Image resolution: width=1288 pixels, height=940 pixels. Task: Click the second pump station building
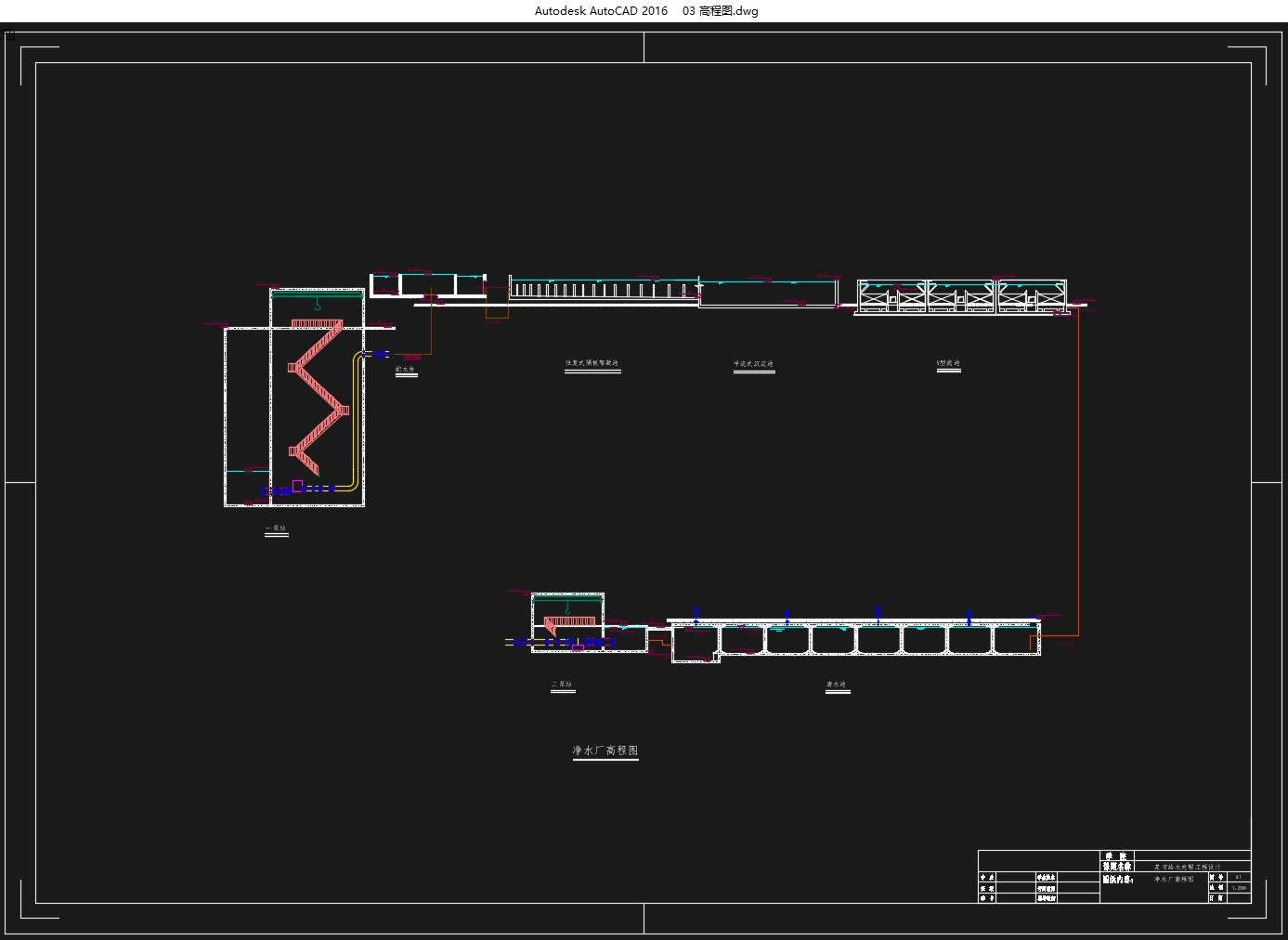[568, 622]
